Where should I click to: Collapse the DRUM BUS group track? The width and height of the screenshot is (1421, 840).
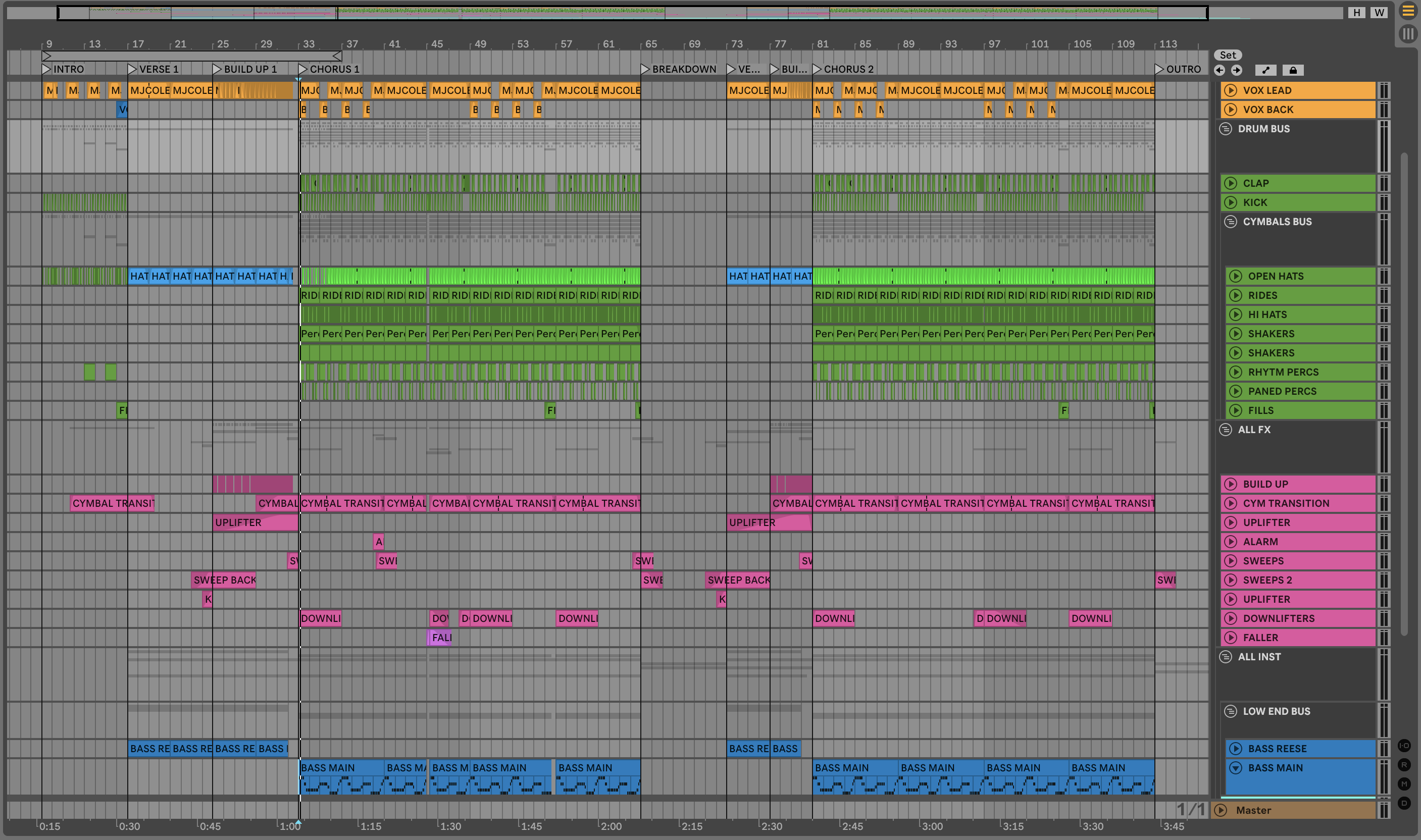point(1226,129)
